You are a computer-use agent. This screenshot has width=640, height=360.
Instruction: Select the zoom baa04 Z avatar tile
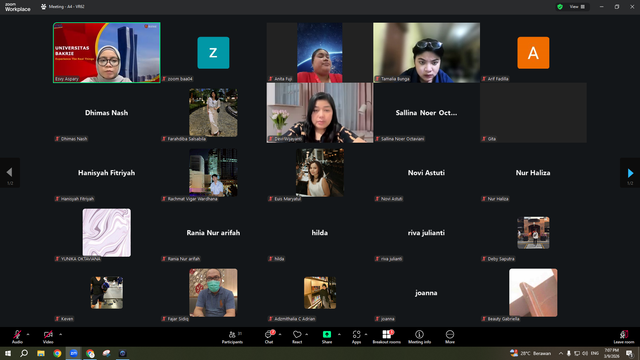point(213,53)
